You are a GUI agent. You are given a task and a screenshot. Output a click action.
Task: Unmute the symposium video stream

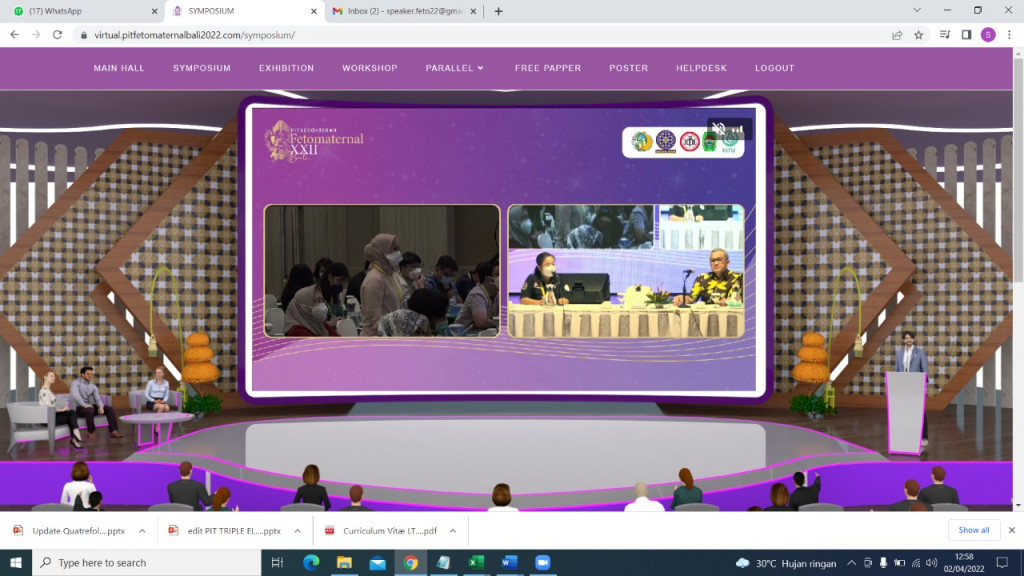718,129
